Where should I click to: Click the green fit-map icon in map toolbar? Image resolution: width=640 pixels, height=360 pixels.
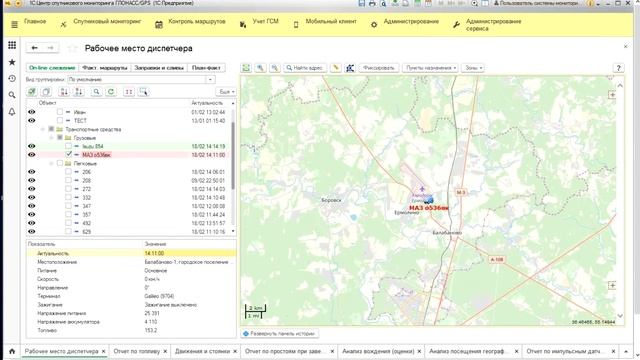point(246,68)
